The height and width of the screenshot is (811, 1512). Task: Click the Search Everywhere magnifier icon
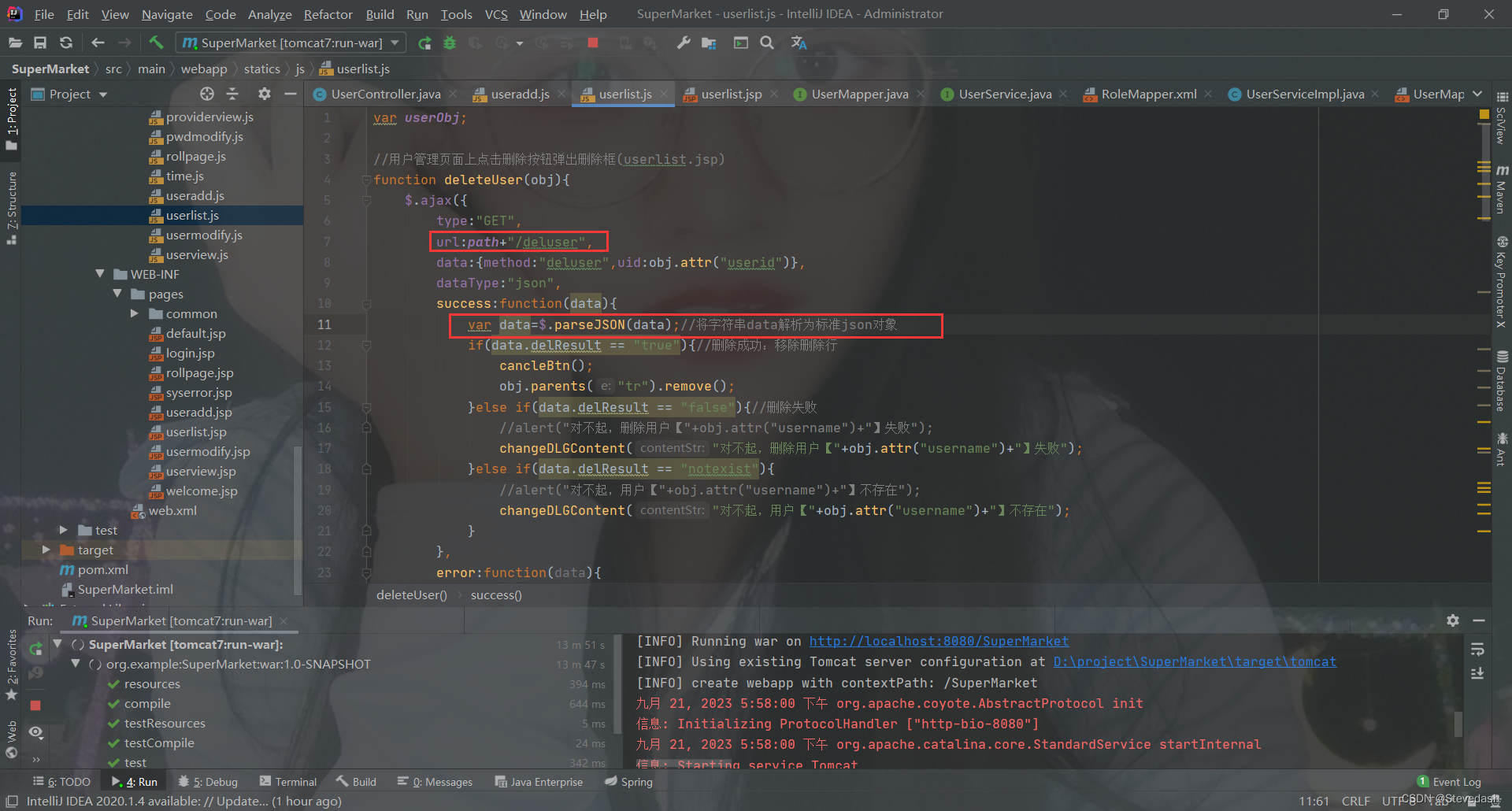[767, 43]
